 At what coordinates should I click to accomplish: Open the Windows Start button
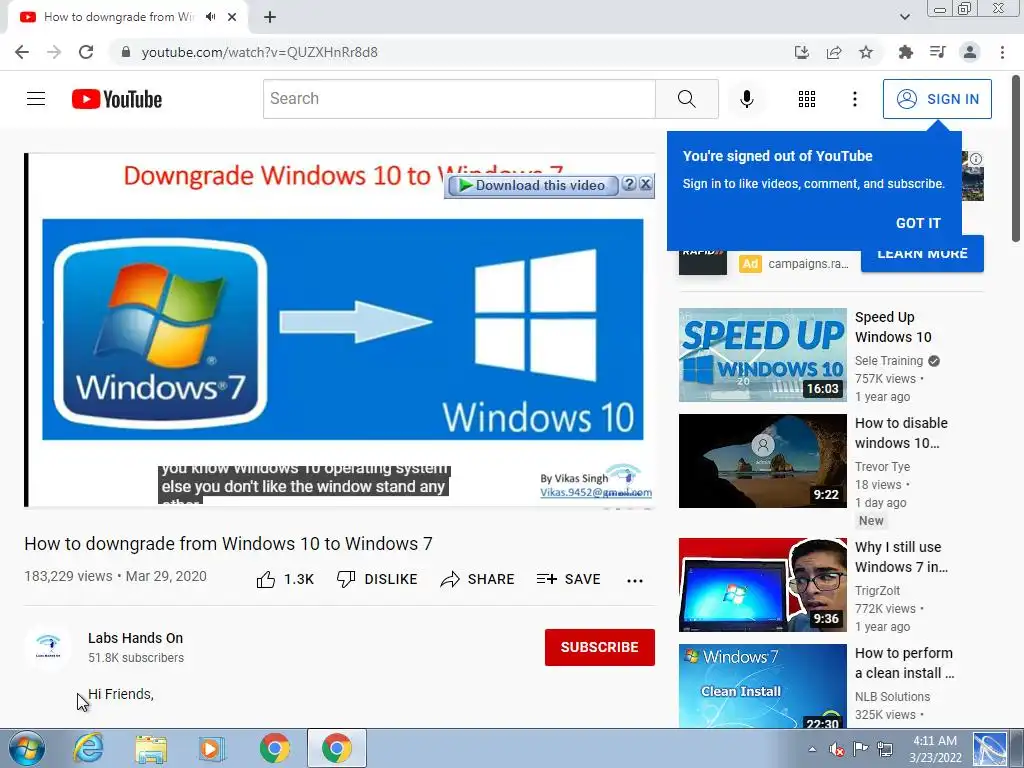click(26, 748)
